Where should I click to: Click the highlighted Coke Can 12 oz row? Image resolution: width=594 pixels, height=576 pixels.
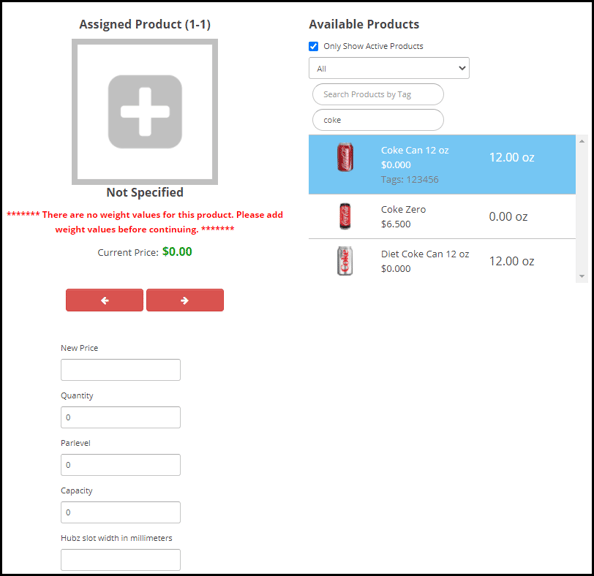(442, 164)
